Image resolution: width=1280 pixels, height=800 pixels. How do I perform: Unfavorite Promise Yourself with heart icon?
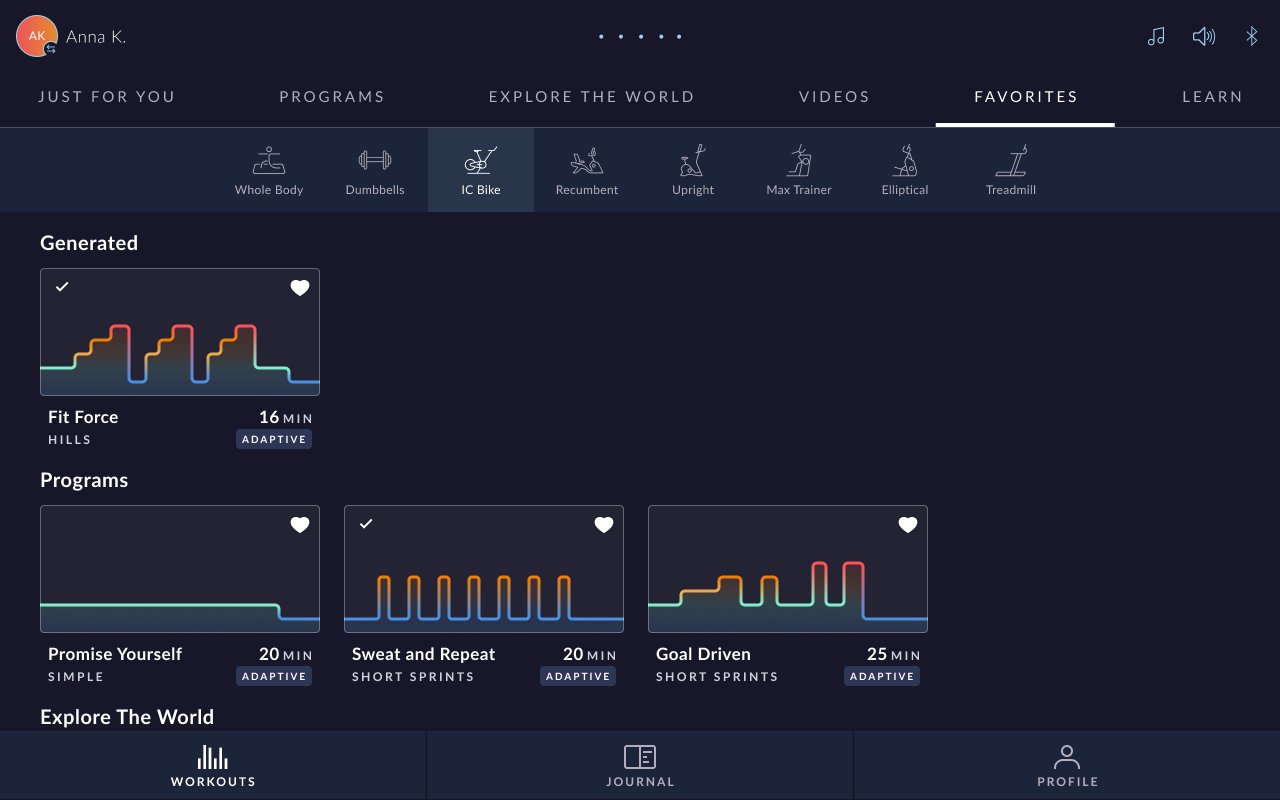click(300, 525)
